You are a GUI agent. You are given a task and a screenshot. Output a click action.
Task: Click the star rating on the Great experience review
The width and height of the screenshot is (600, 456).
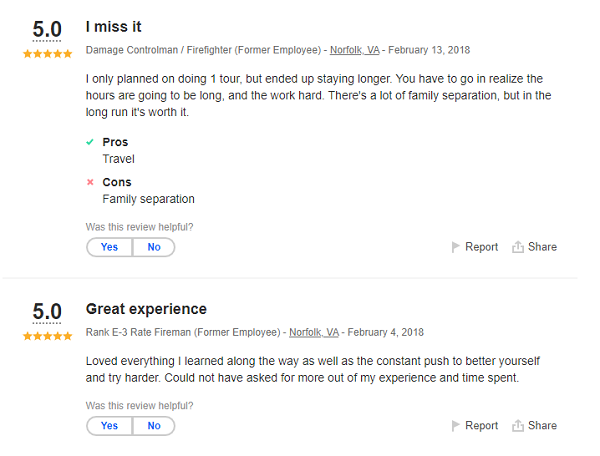pyautogui.click(x=47, y=336)
